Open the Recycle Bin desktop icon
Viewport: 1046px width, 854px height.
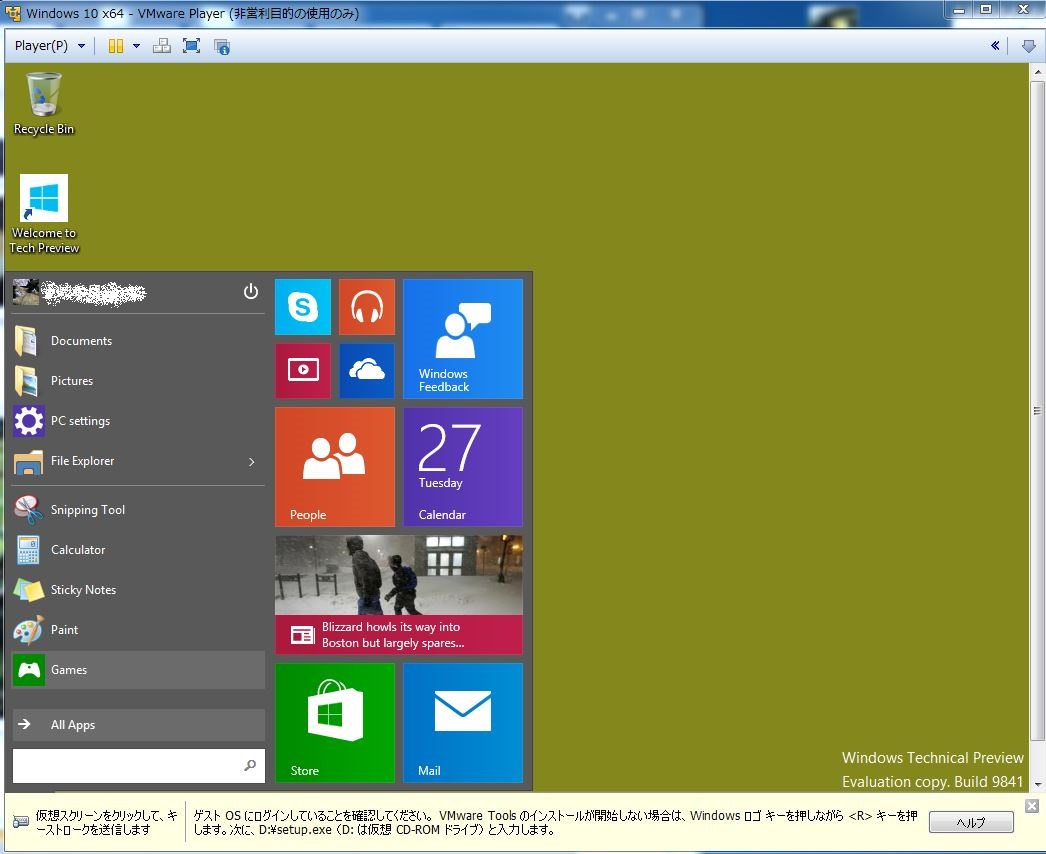click(x=44, y=103)
